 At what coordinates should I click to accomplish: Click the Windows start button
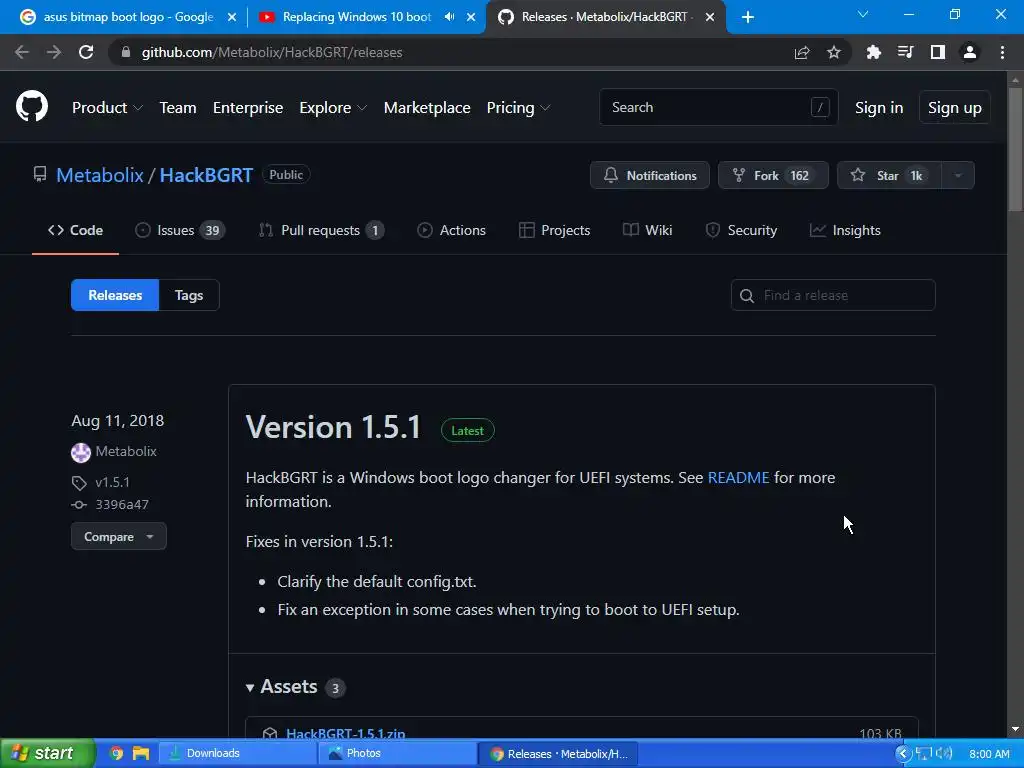point(47,754)
